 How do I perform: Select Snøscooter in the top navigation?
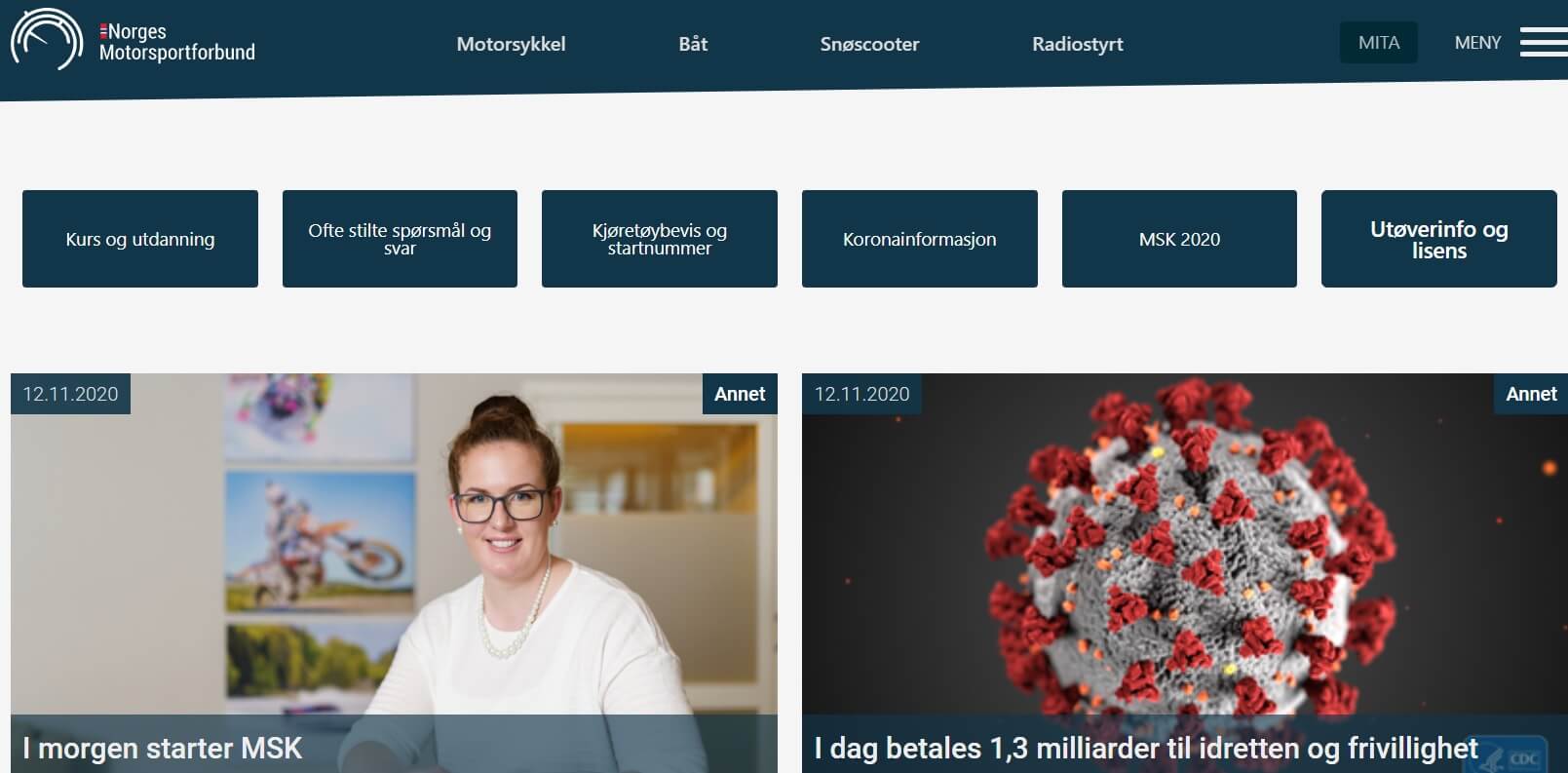click(x=869, y=44)
